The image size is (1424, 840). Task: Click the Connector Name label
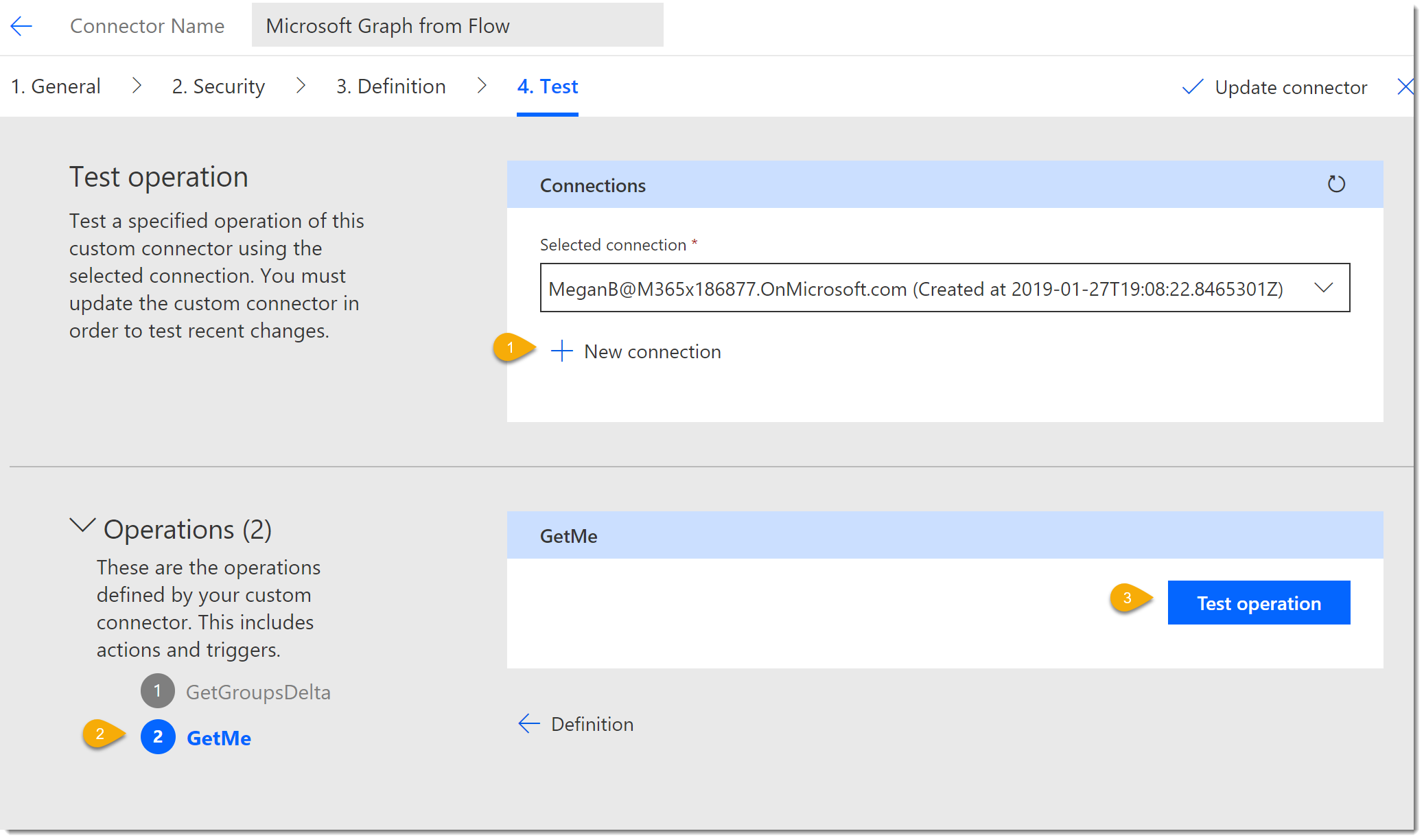(147, 26)
